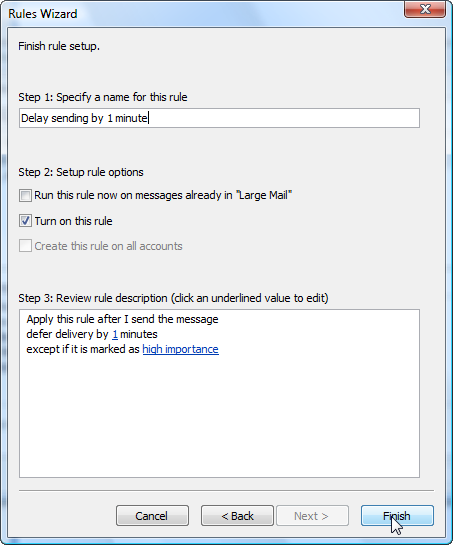Click Apply this rule after I send line
Viewport: 453px width, 545px height.
(x=122, y=319)
